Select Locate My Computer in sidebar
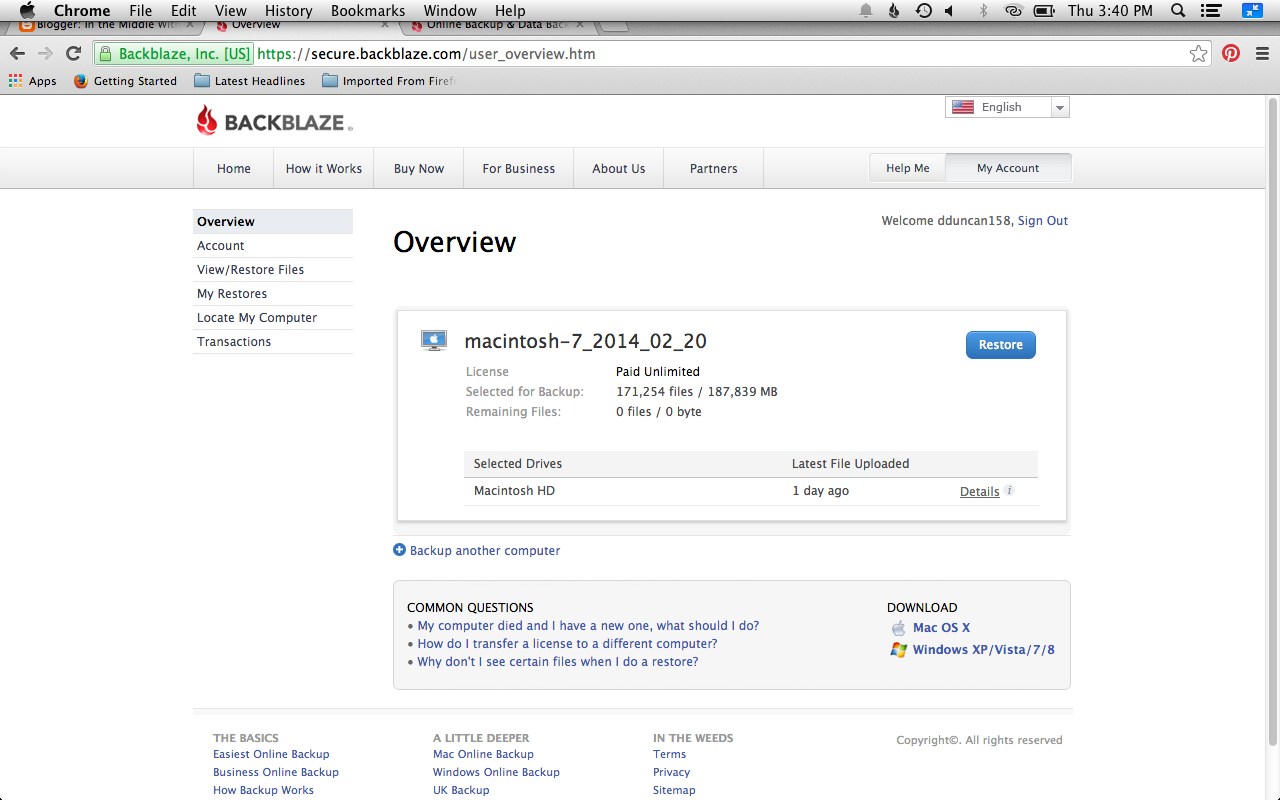1280x800 pixels. click(x=273, y=318)
